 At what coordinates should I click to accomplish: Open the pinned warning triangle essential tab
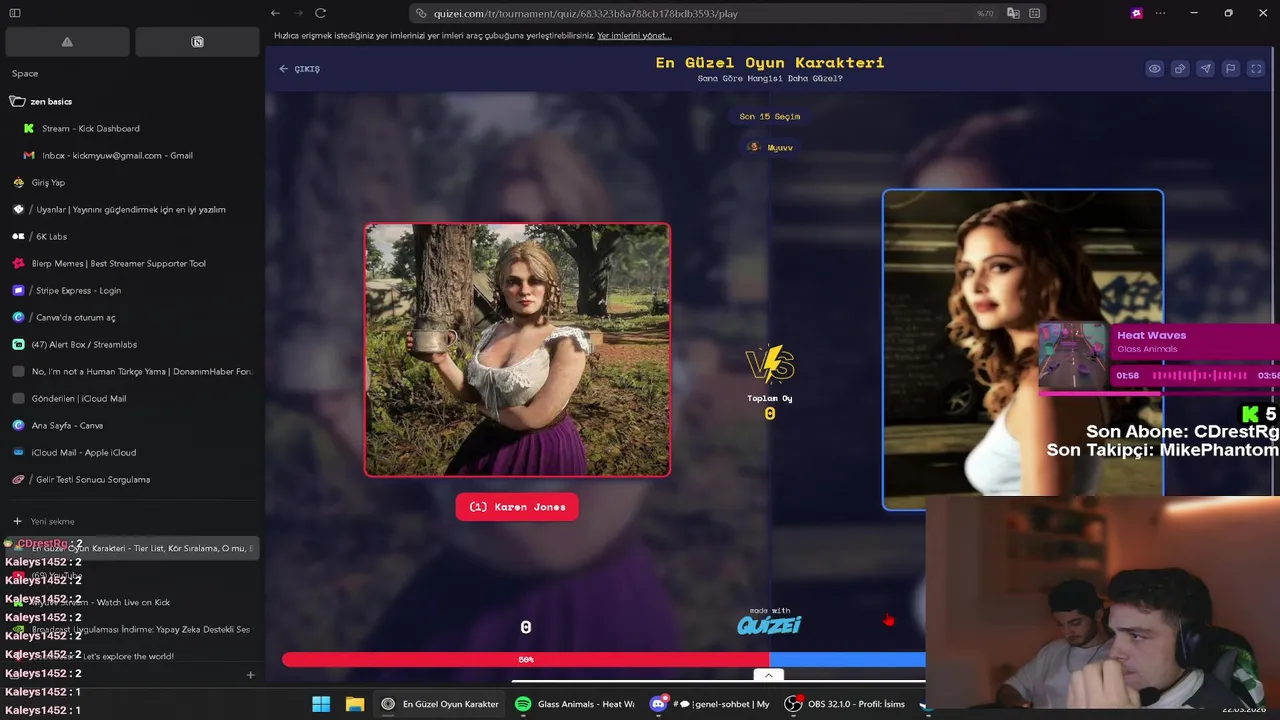click(67, 42)
